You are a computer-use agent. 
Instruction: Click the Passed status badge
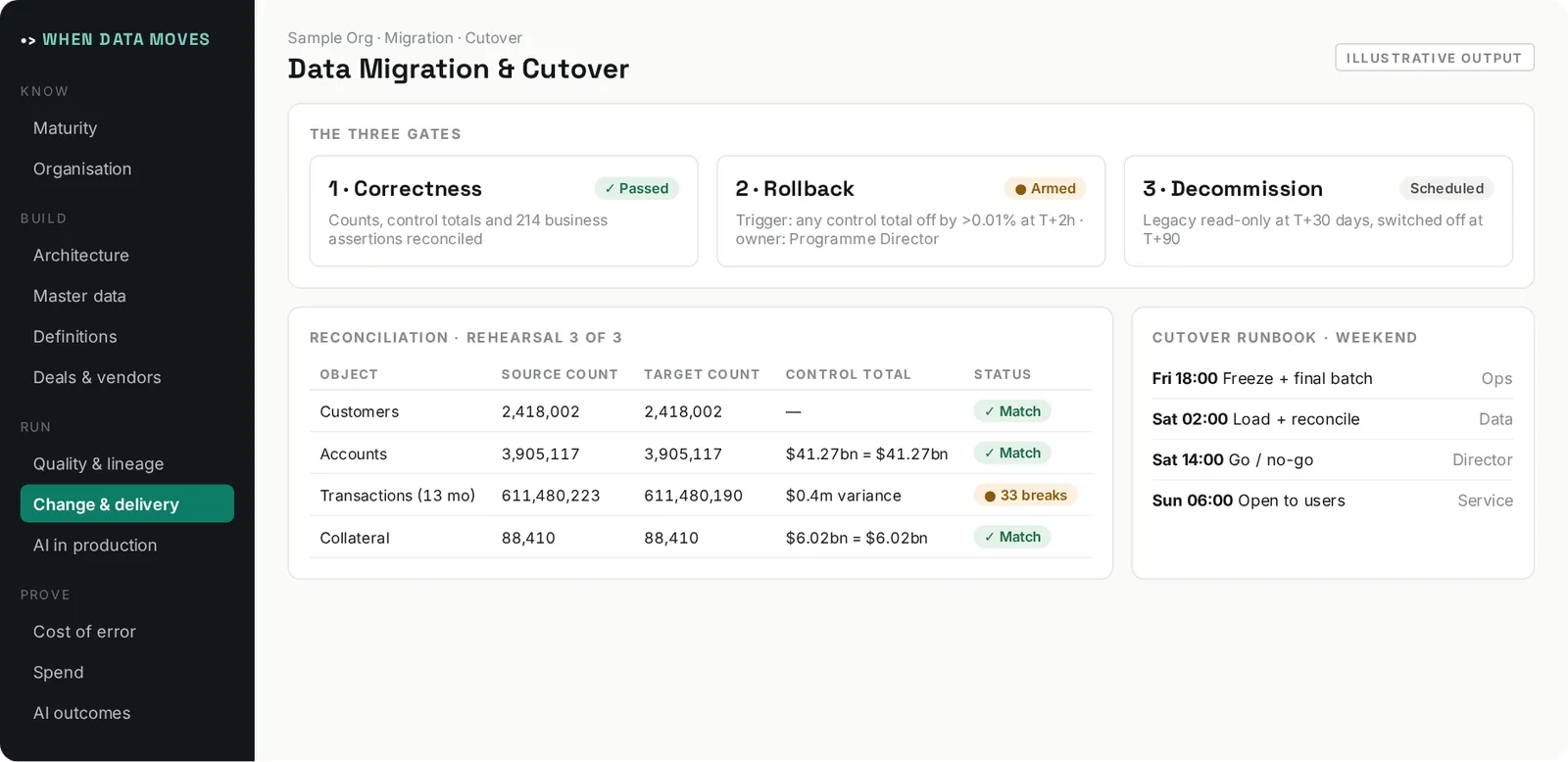click(x=636, y=188)
